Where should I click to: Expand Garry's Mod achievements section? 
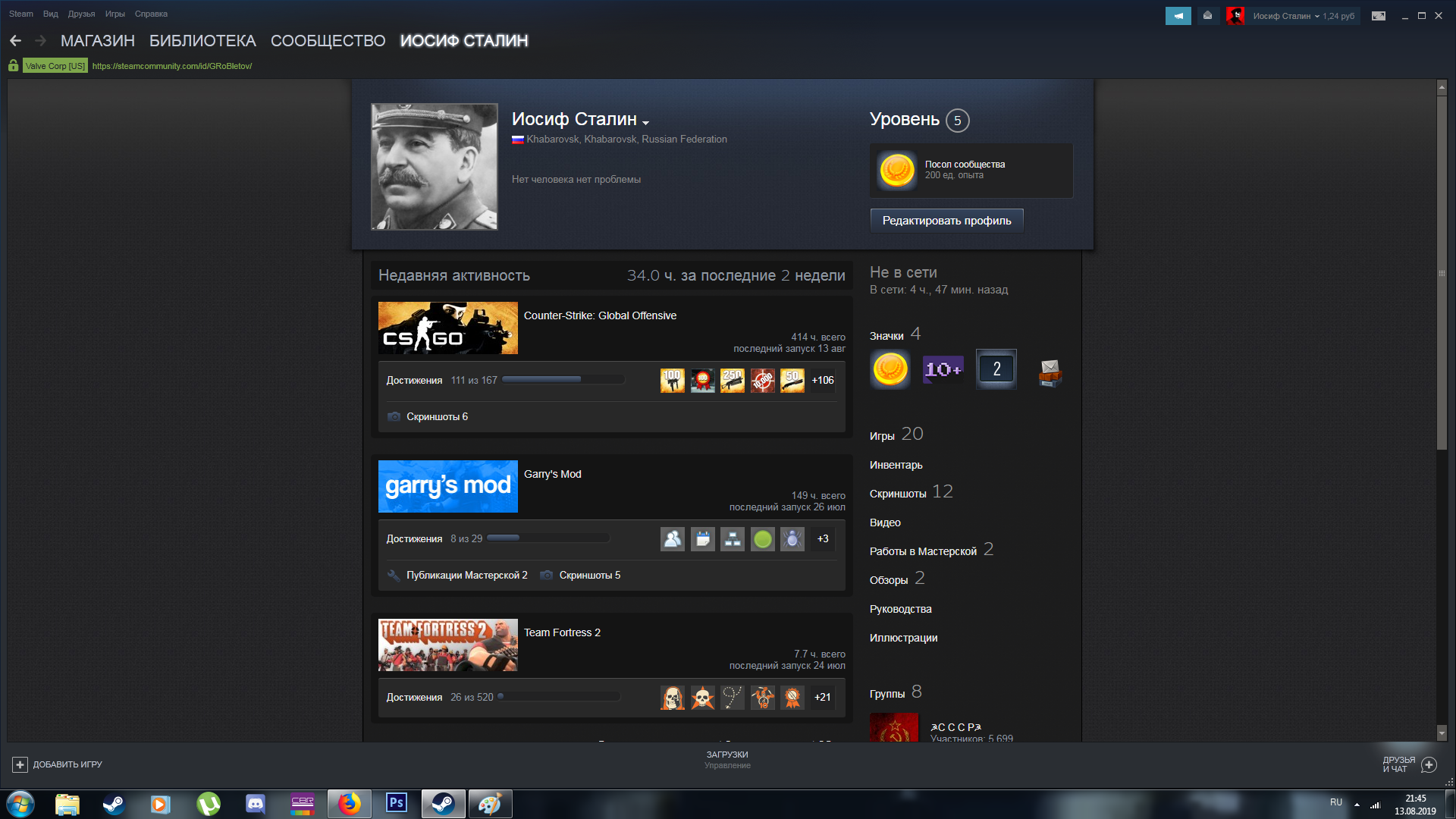[x=415, y=538]
